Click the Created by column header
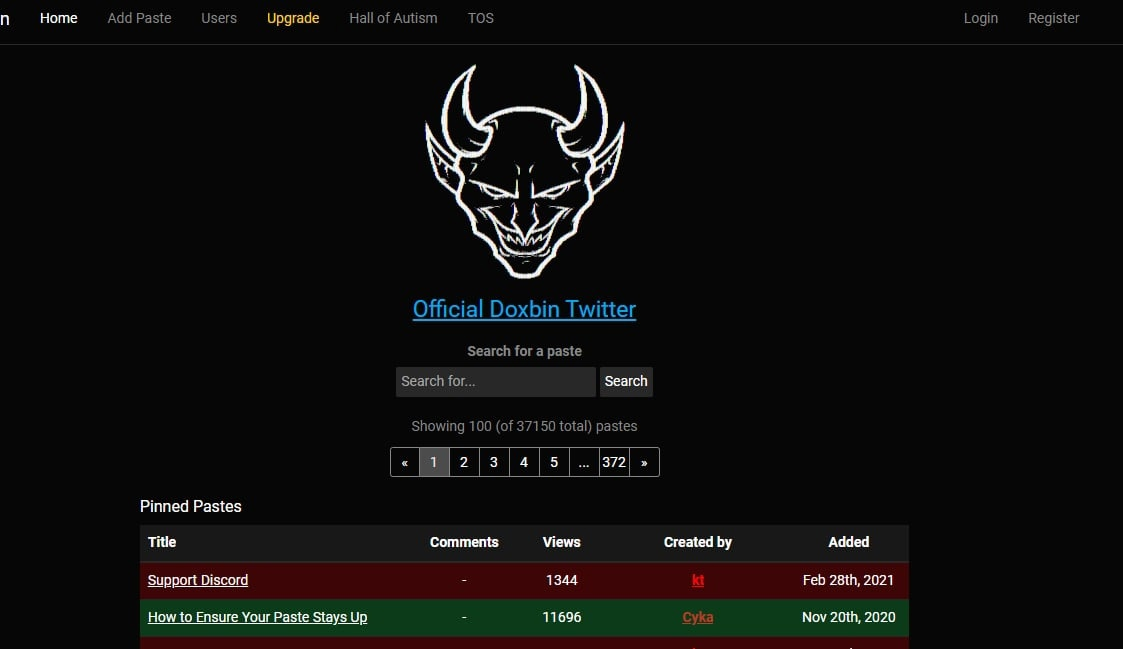This screenshot has height=649, width=1123. pyautogui.click(x=698, y=542)
